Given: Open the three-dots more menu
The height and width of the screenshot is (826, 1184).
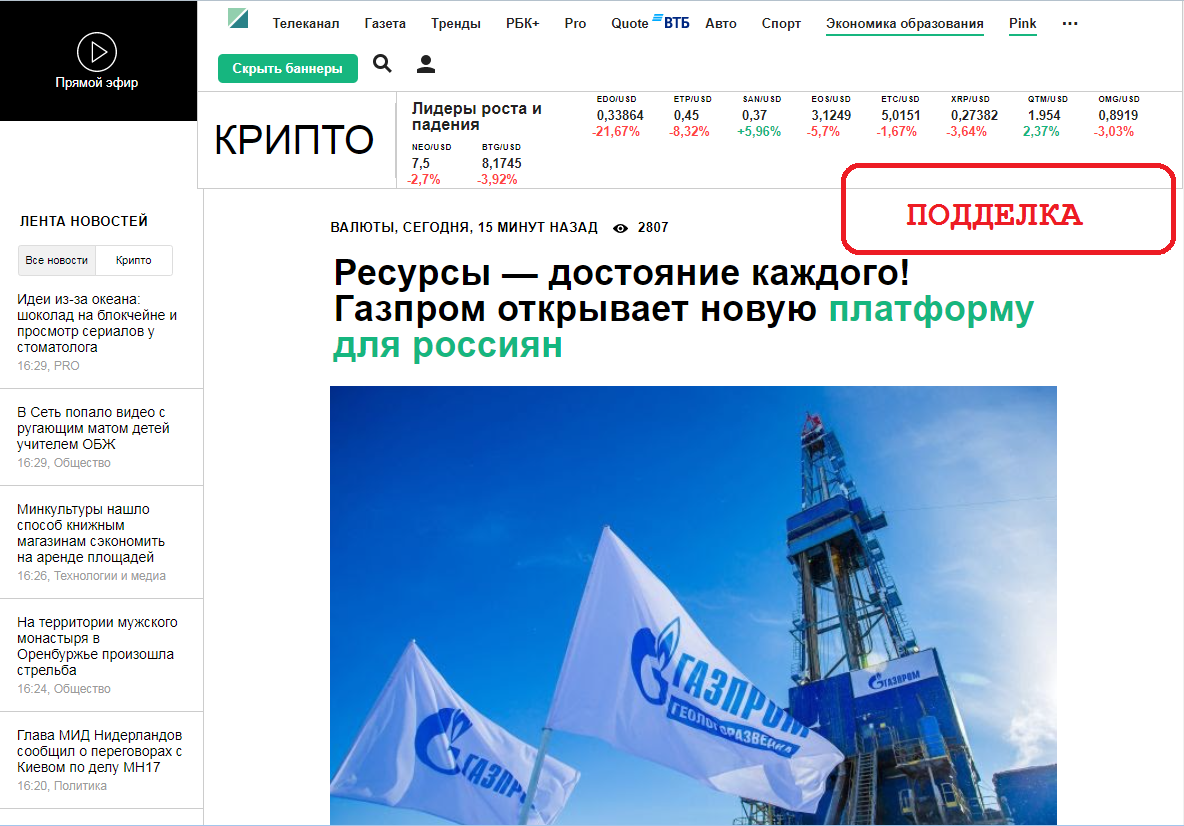Looking at the screenshot, I should 1070,23.
